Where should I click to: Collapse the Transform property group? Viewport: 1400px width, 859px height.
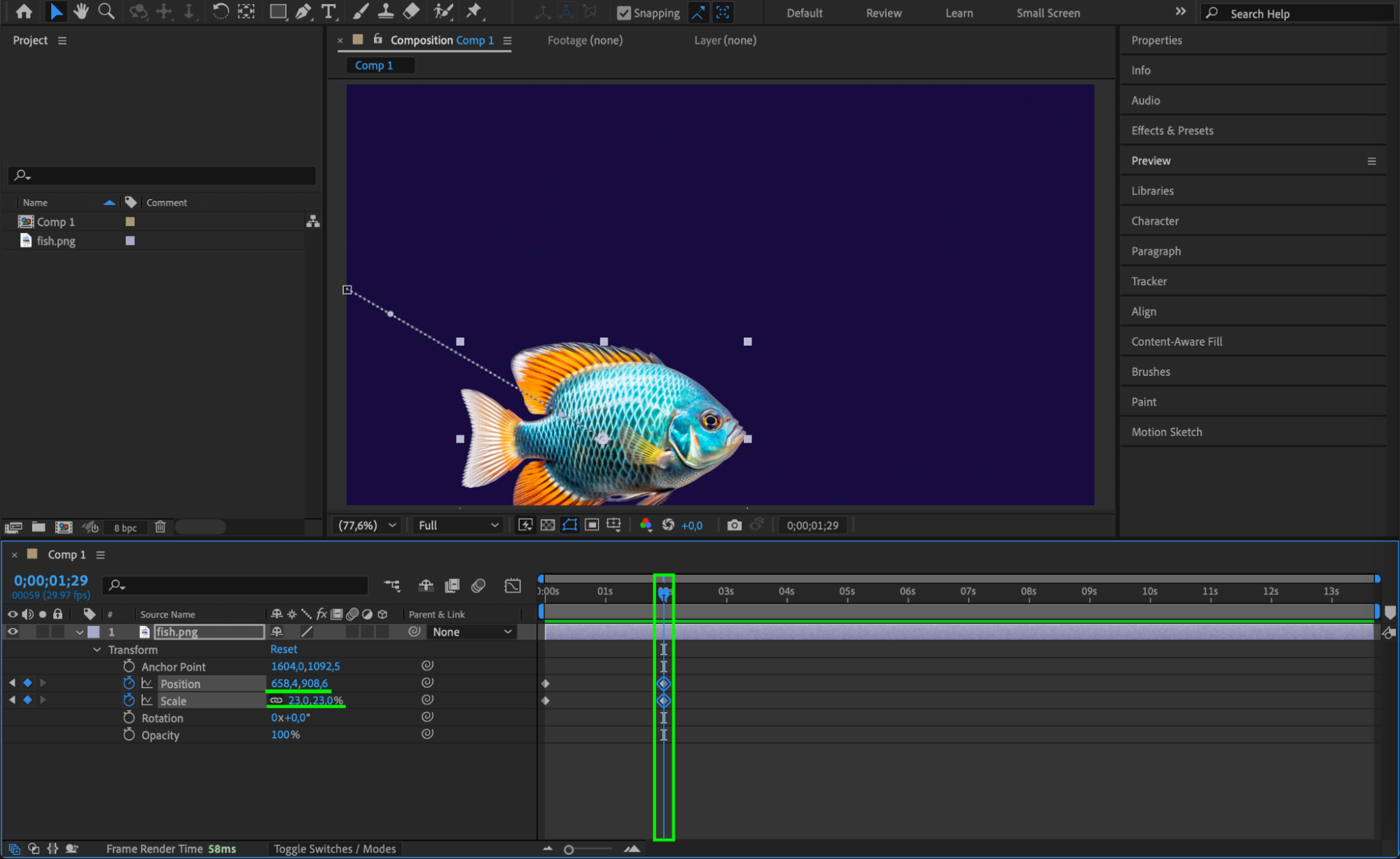(97, 650)
